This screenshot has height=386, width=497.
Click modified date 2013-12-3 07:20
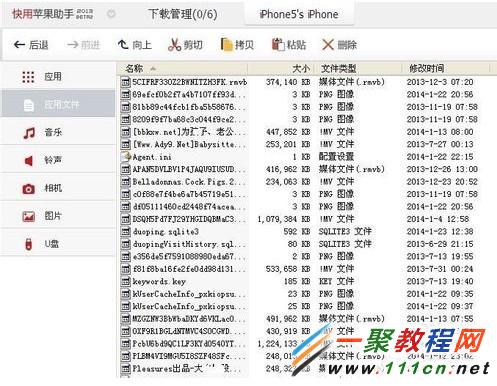point(440,82)
